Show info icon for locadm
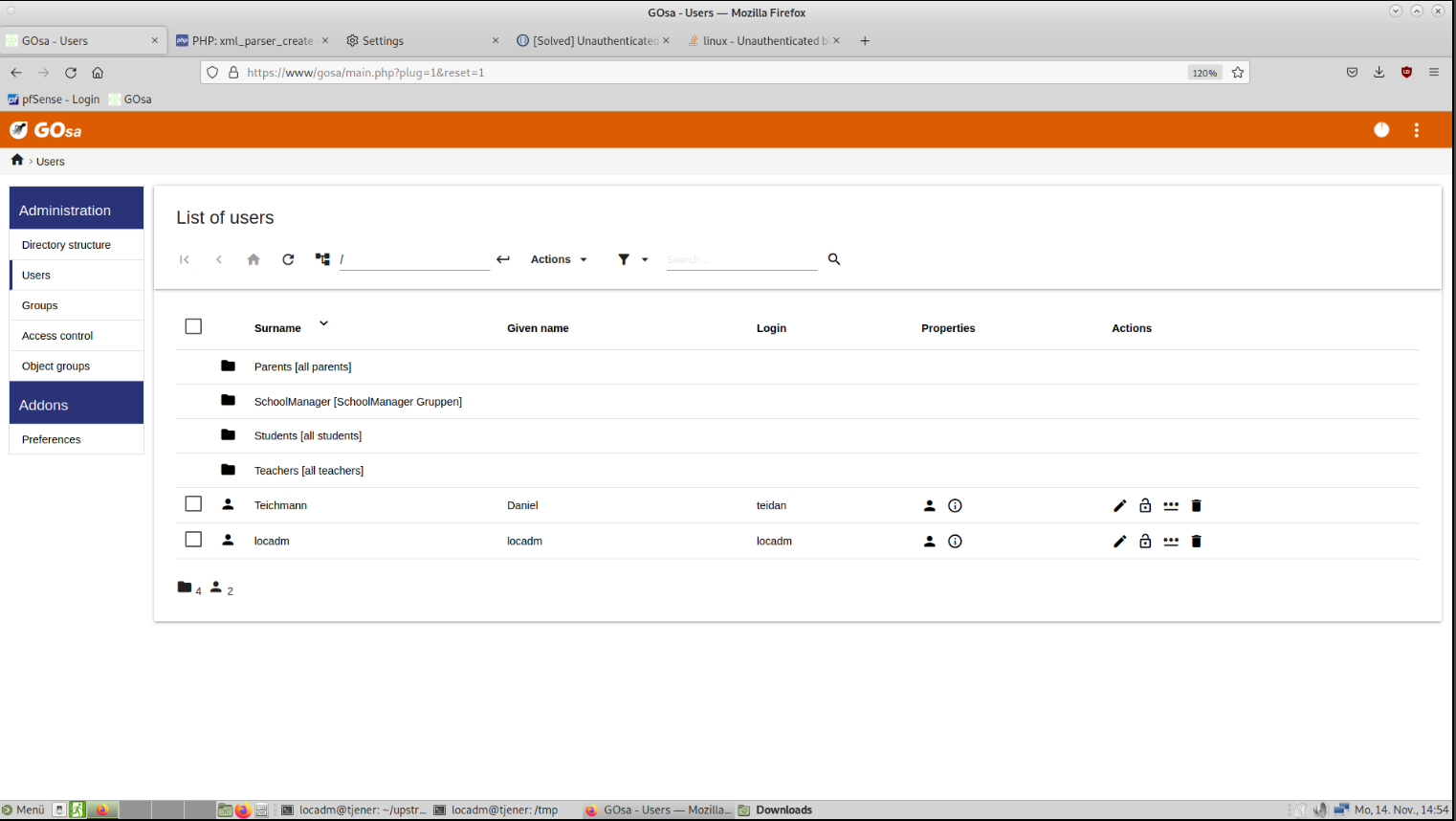This screenshot has height=821, width=1456. coord(955,541)
